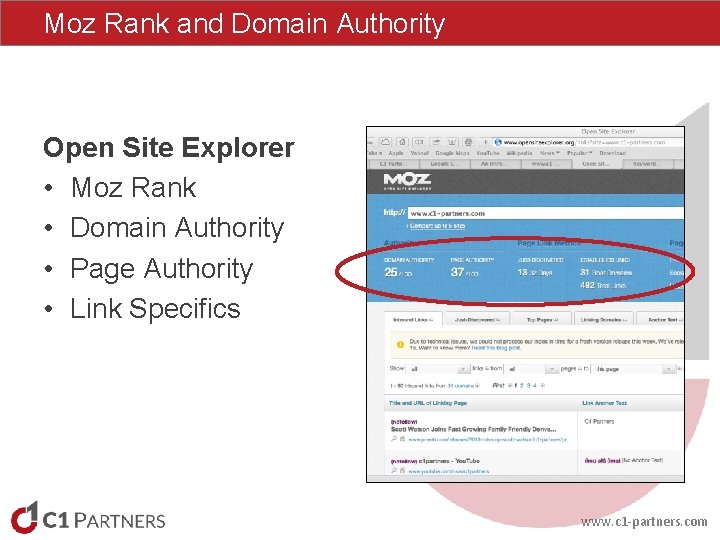This screenshot has height=540, width=720.
Task: Click the Home icon in browser toolbar
Action: click(402, 142)
